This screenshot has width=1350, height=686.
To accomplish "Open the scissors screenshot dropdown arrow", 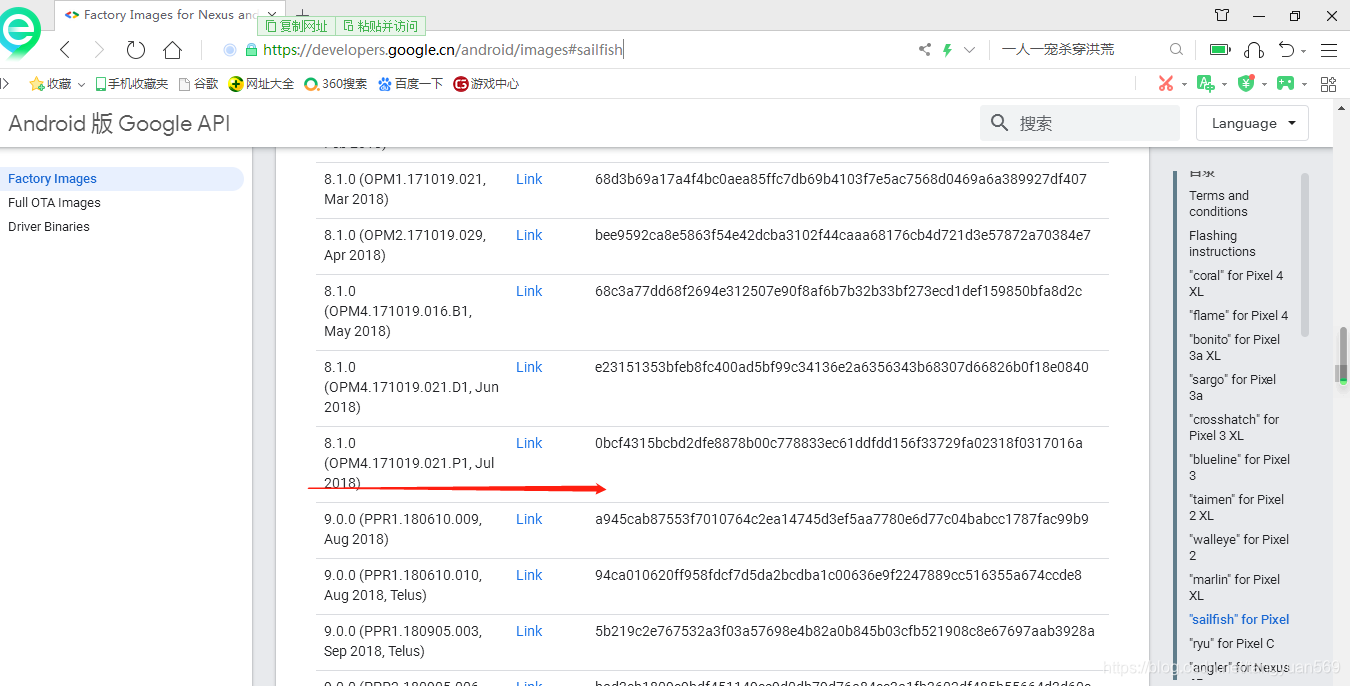I will click(1184, 85).
